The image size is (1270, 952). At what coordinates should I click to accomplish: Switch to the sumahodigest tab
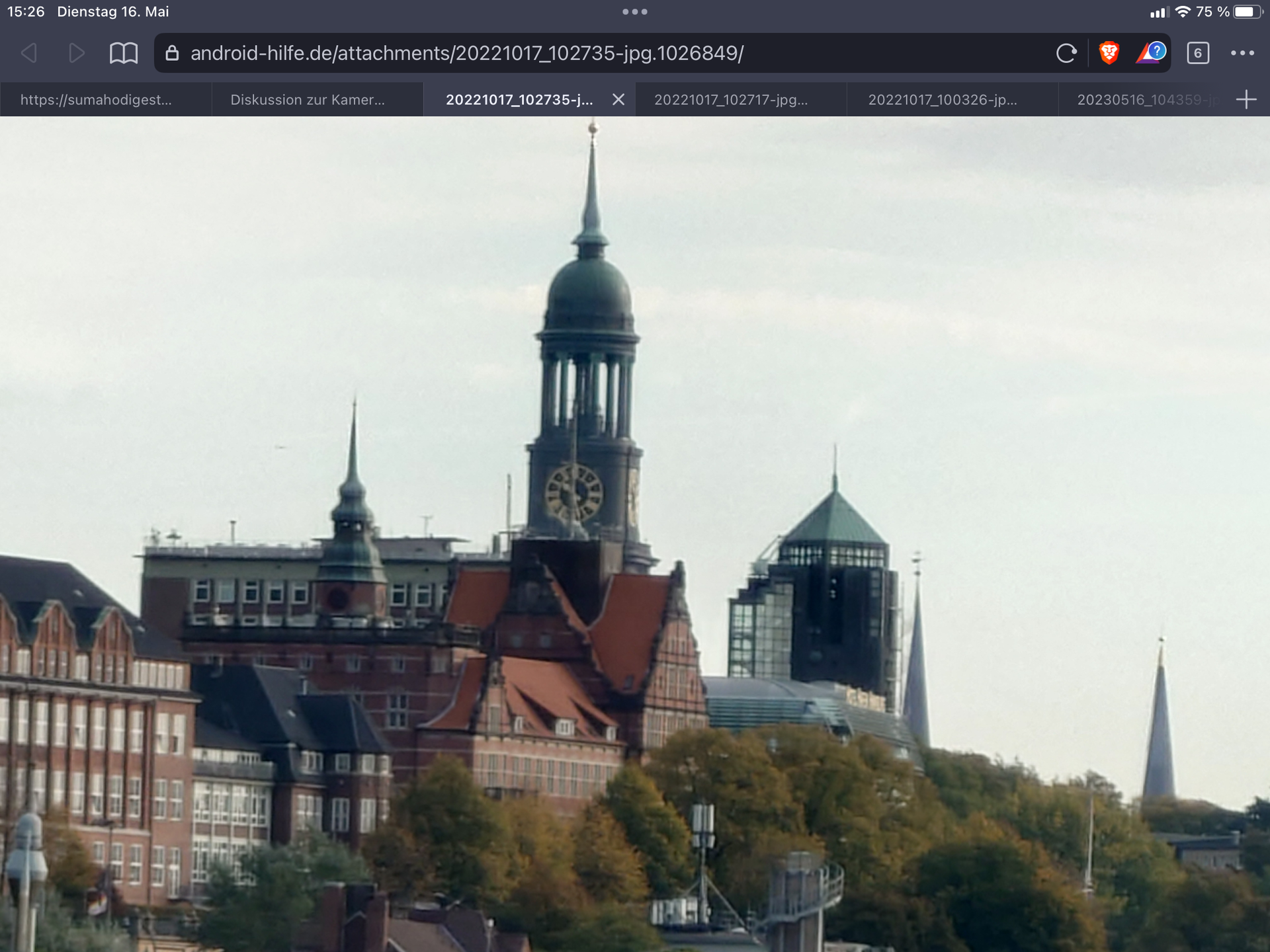click(96, 100)
